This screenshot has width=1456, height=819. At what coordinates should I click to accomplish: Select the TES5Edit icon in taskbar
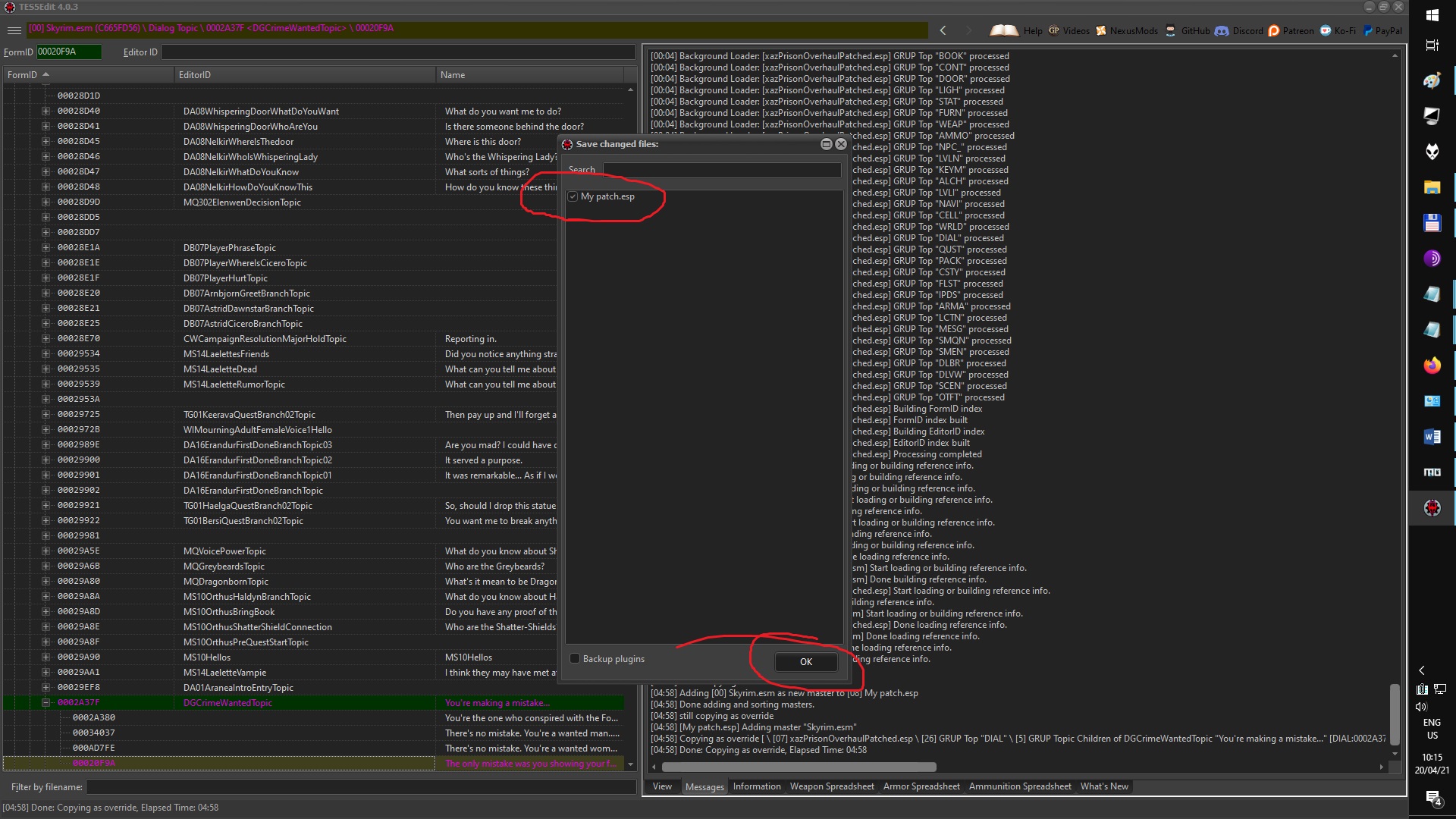tap(1432, 508)
